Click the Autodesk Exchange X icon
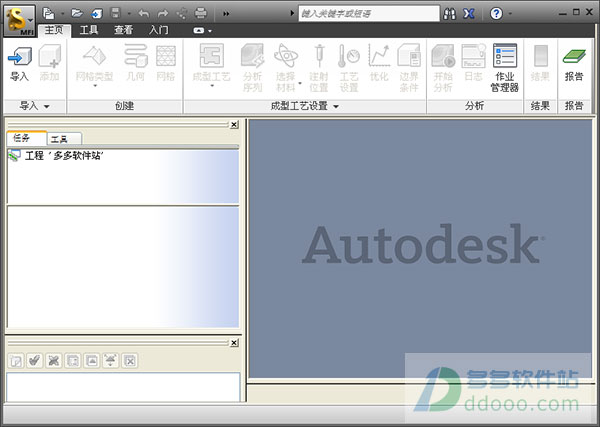 pos(468,14)
